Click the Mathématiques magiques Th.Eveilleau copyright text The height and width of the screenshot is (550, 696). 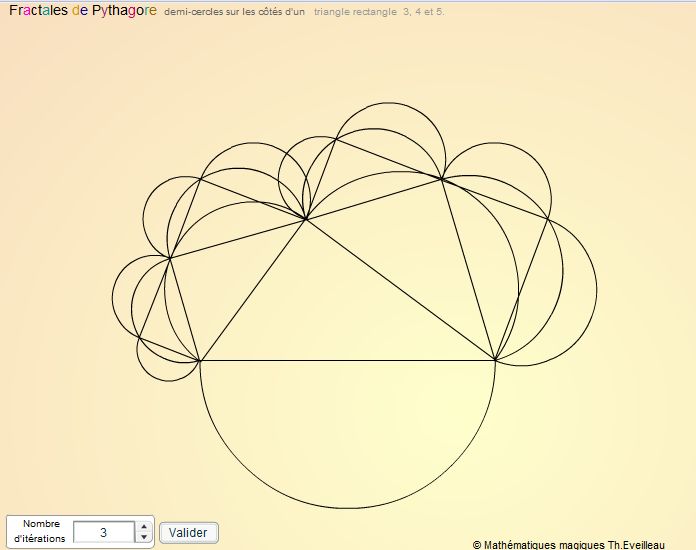click(x=569, y=545)
